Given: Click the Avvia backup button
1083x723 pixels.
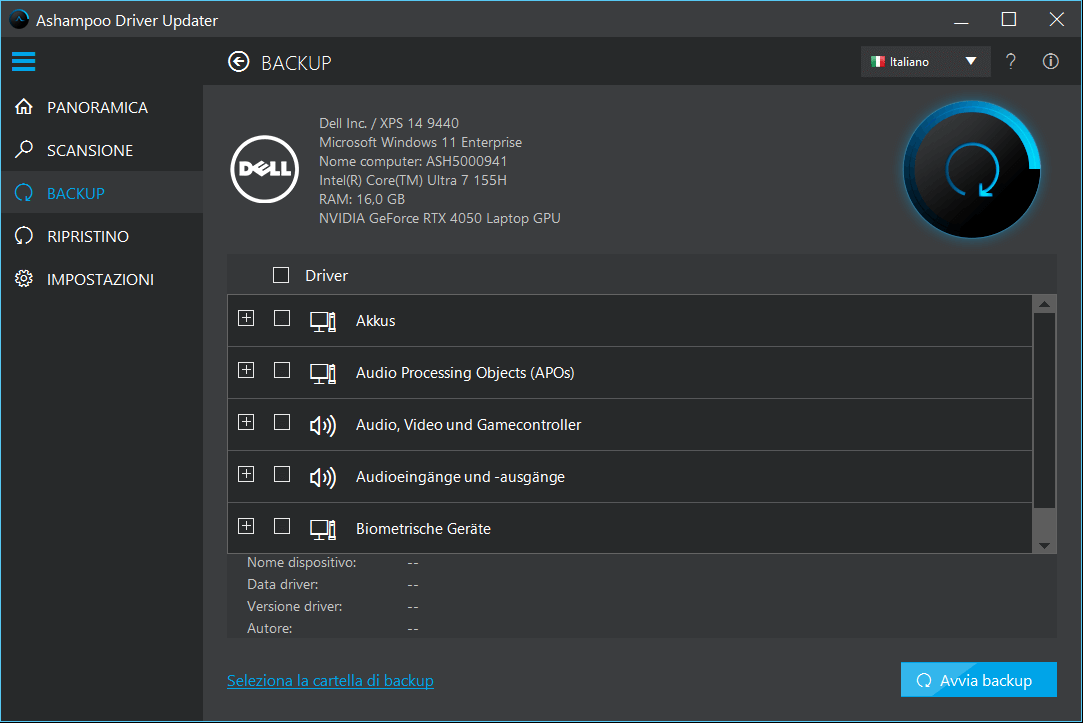Looking at the screenshot, I should point(978,679).
